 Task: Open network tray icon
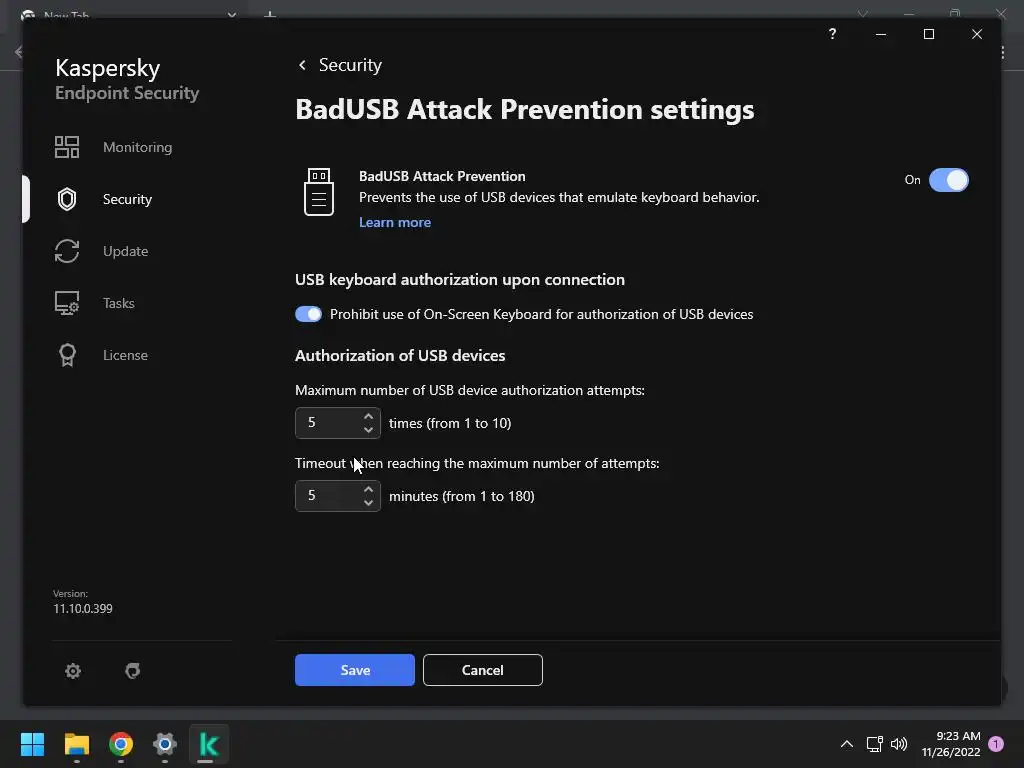(874, 744)
